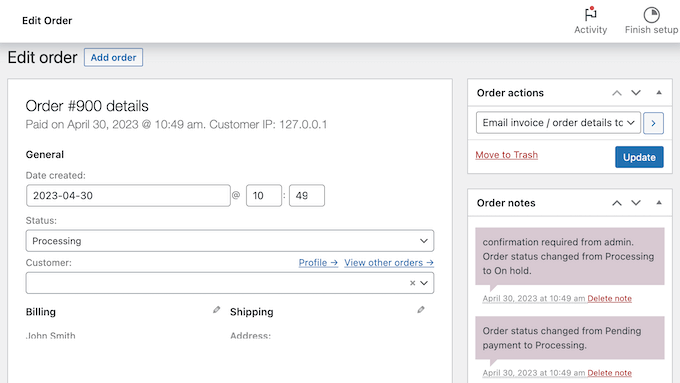Click the Move to Trash link
The height and width of the screenshot is (383, 680).
click(507, 155)
